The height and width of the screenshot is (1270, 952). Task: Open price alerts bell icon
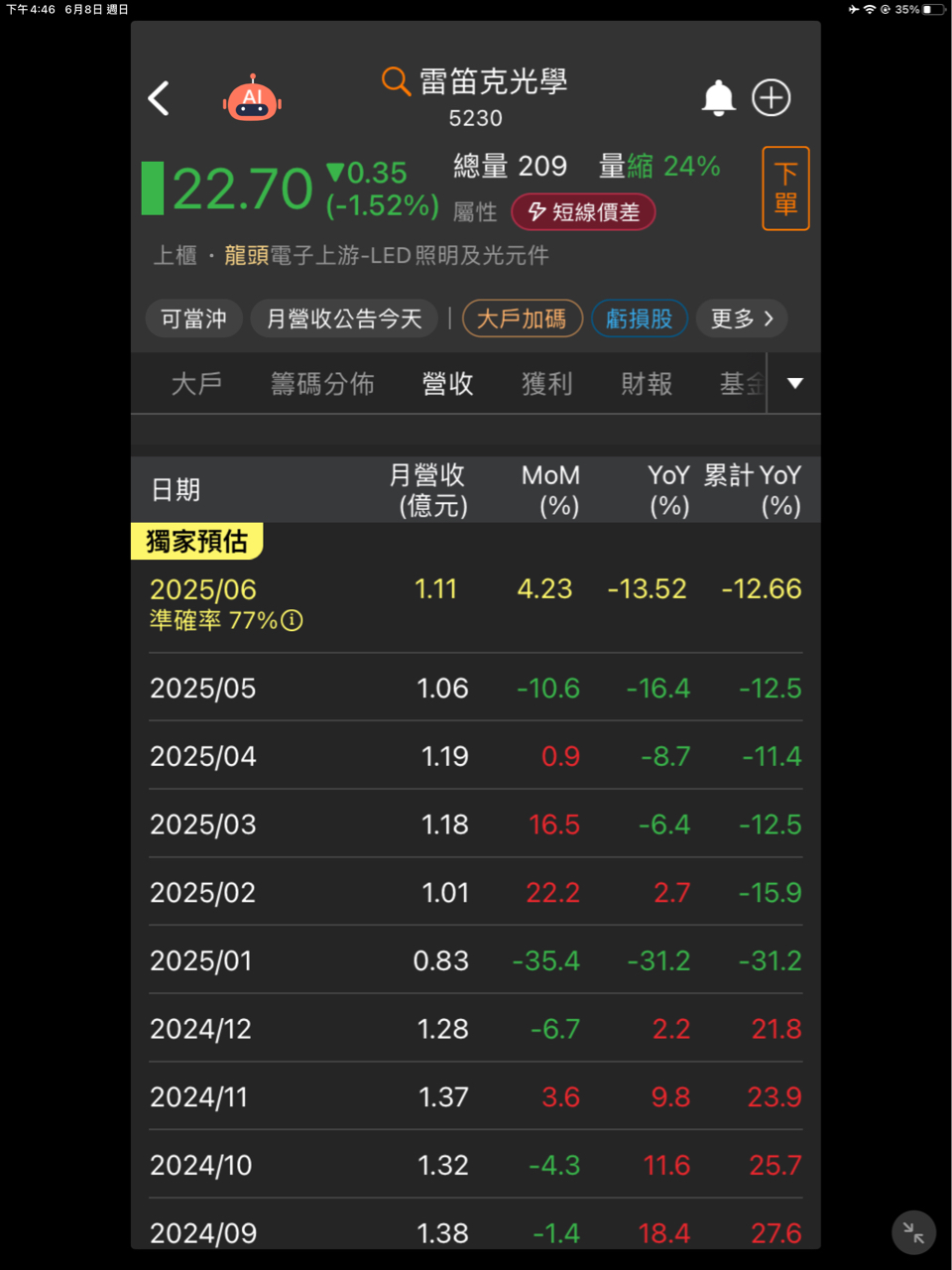719,98
